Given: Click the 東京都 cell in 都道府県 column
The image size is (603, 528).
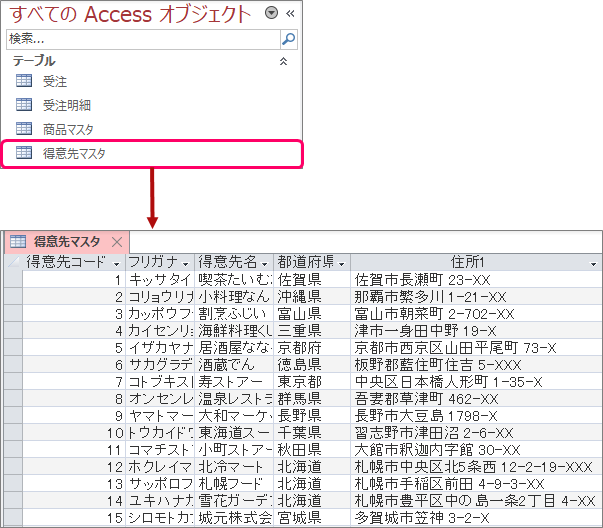Looking at the screenshot, I should pyautogui.click(x=299, y=381).
